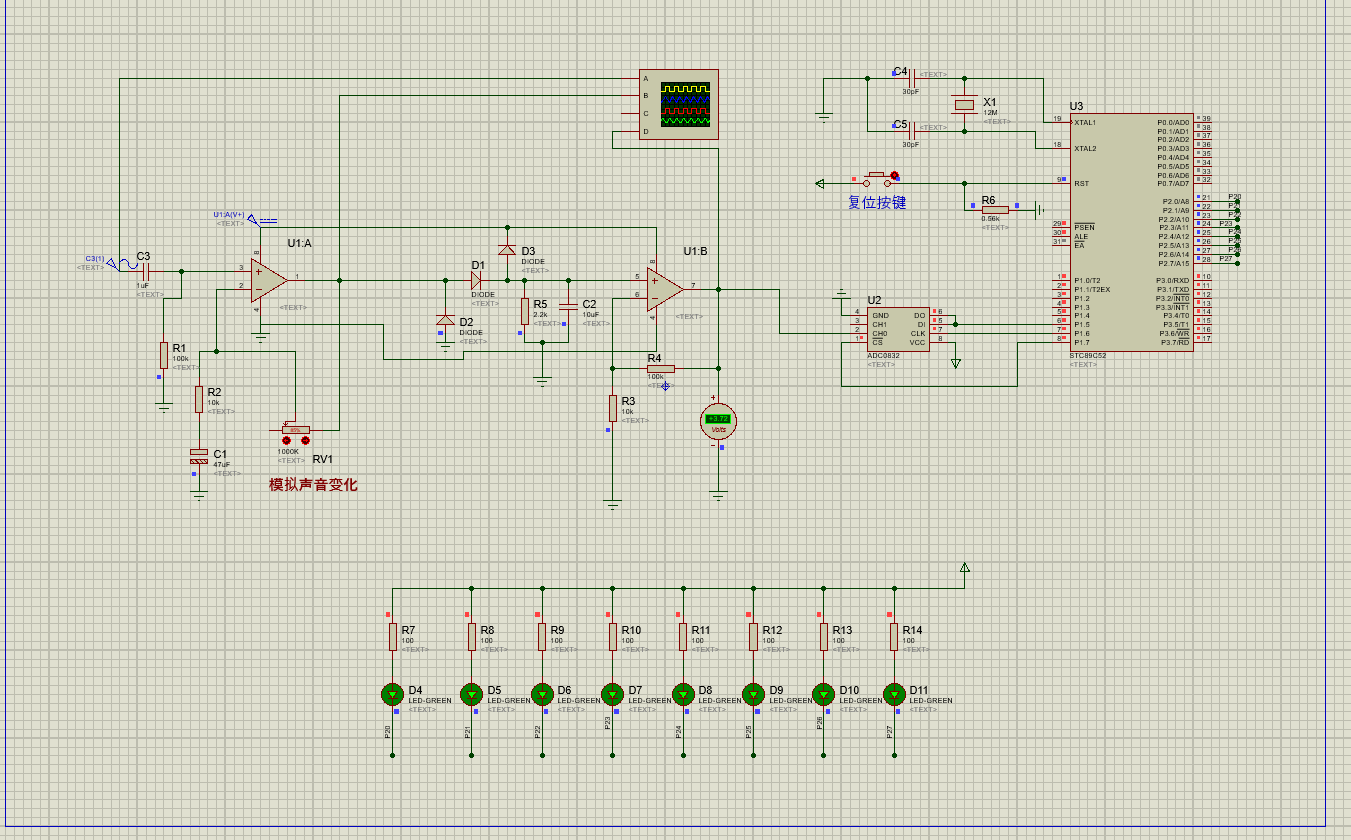The height and width of the screenshot is (840, 1351).
Task: Select green LED D7
Action: 613,694
